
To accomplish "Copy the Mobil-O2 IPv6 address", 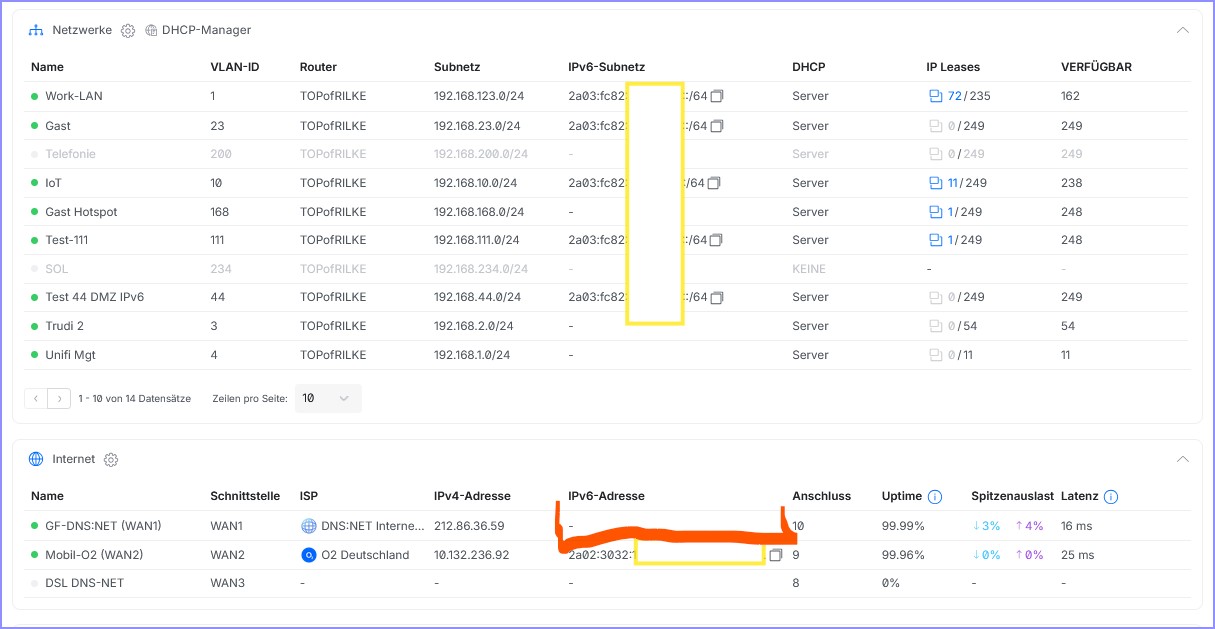I will [x=775, y=555].
